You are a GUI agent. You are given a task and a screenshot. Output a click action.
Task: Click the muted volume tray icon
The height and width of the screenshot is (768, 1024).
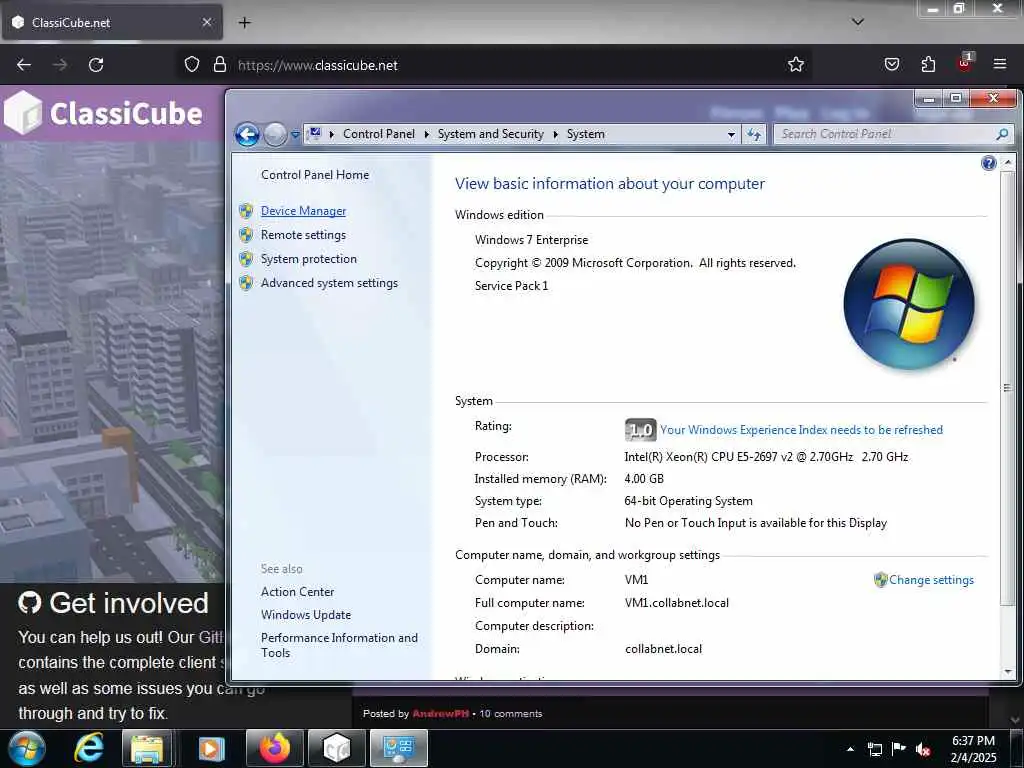coord(923,749)
